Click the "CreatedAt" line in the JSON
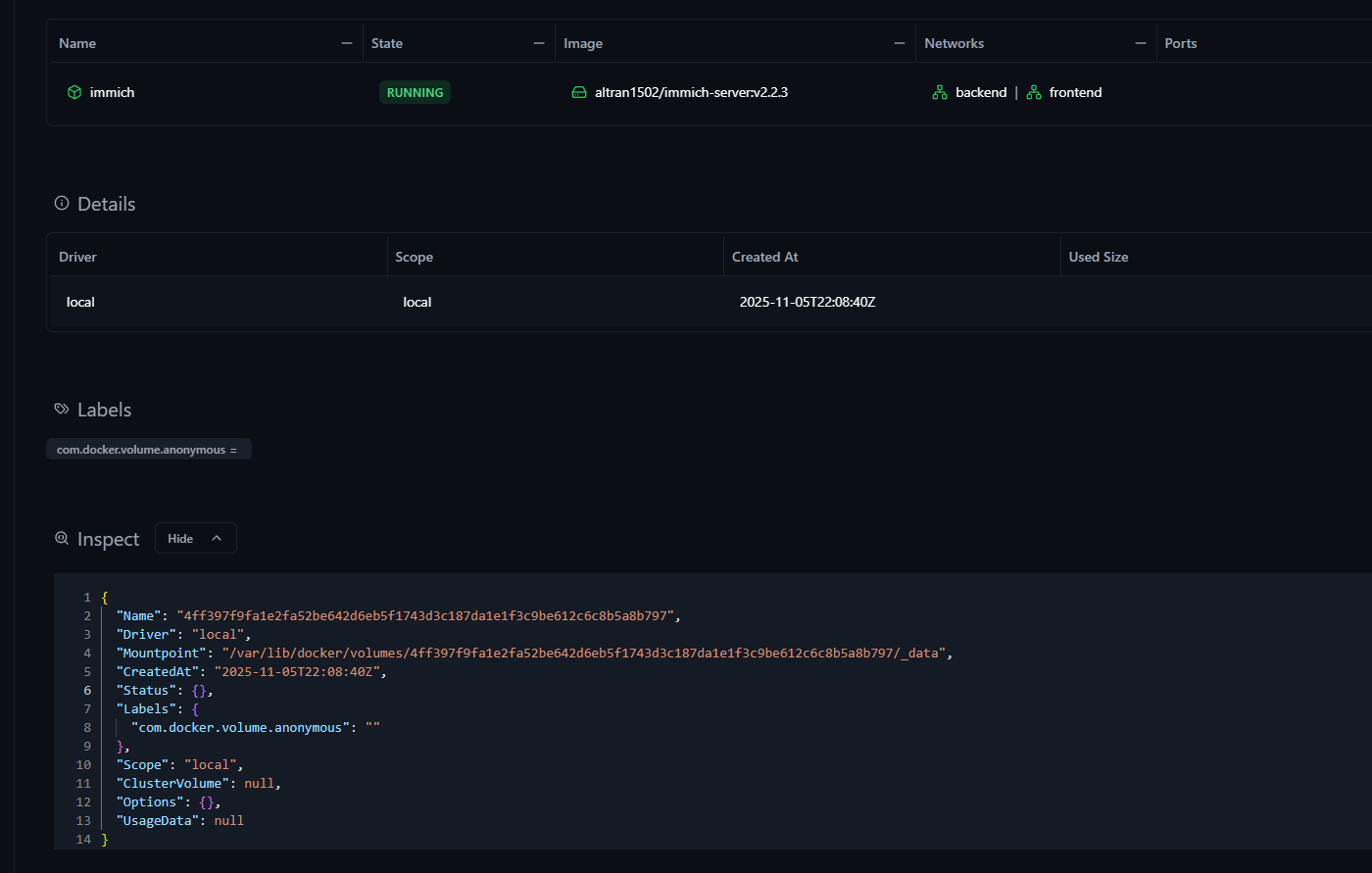1372x873 pixels. tap(252, 672)
